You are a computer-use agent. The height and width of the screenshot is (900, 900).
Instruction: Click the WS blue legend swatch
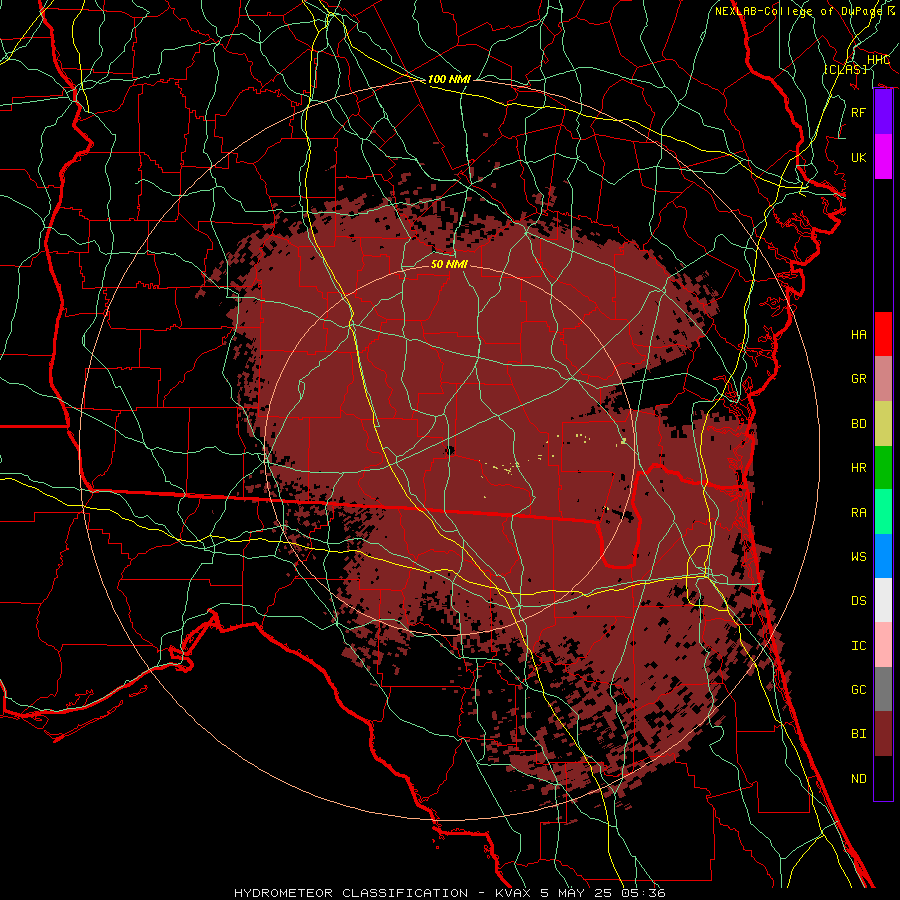[883, 556]
